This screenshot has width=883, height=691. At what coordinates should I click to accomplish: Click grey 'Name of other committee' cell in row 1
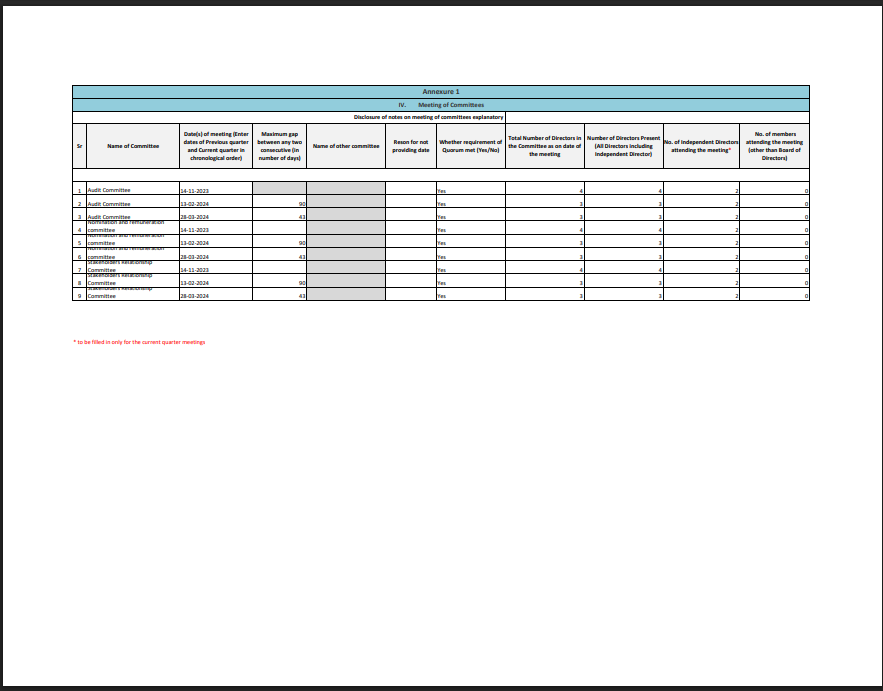point(346,188)
